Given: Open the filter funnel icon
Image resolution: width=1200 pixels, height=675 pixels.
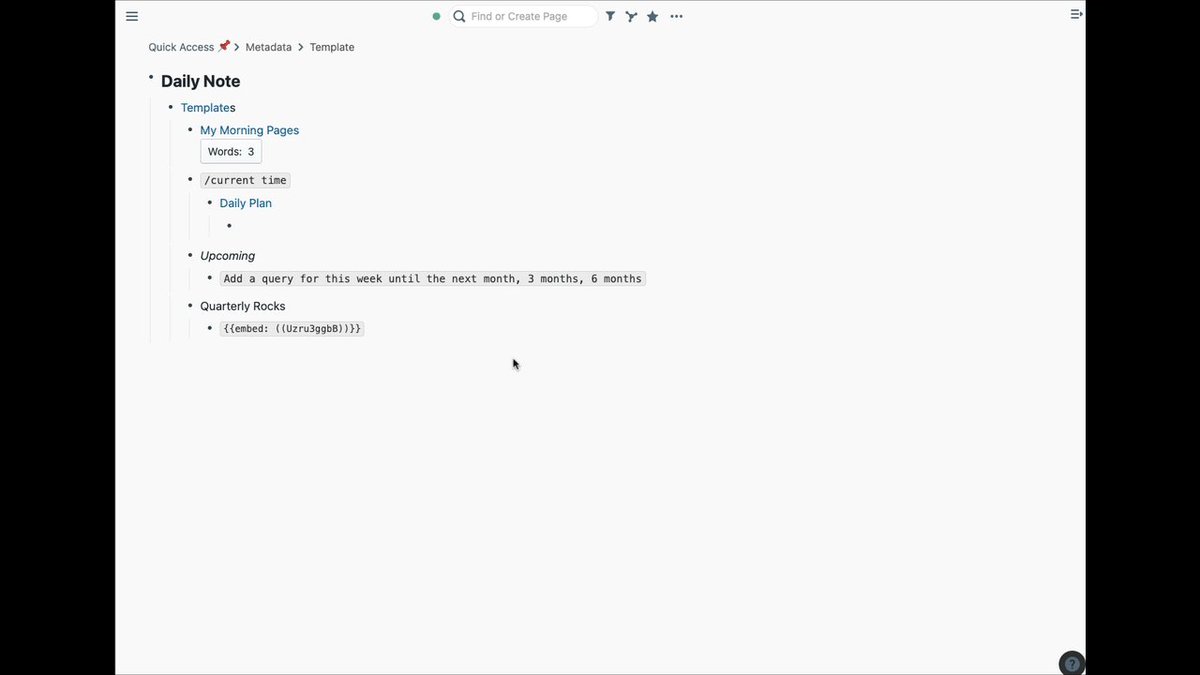Looking at the screenshot, I should click(x=610, y=16).
